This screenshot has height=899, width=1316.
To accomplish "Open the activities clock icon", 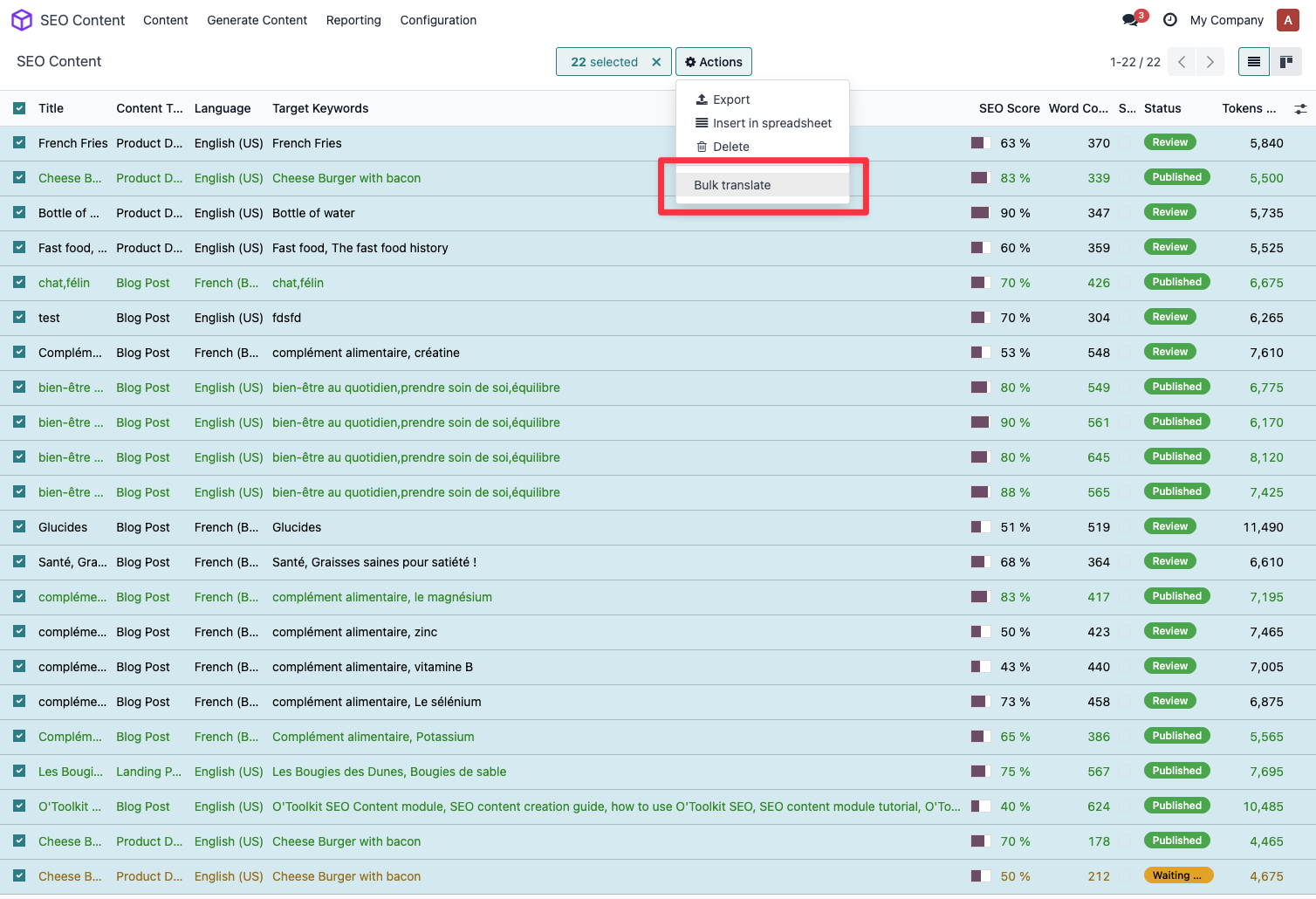I will point(1170,20).
